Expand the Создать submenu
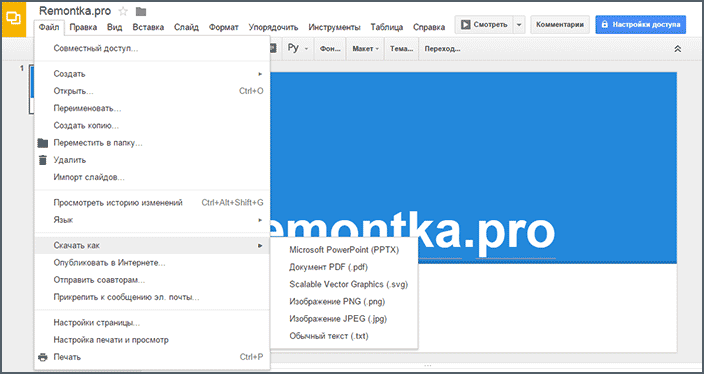The width and height of the screenshot is (704, 374). tap(152, 74)
